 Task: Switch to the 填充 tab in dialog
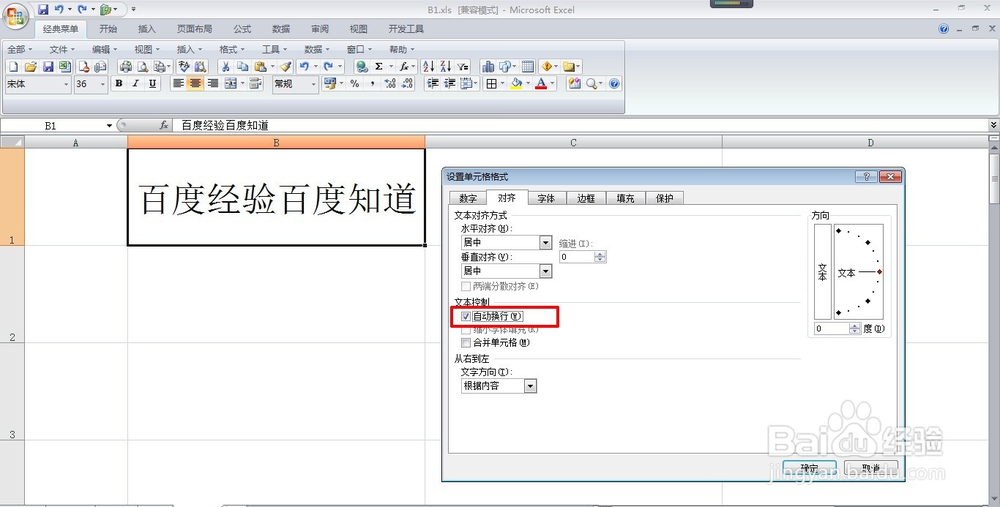point(625,198)
